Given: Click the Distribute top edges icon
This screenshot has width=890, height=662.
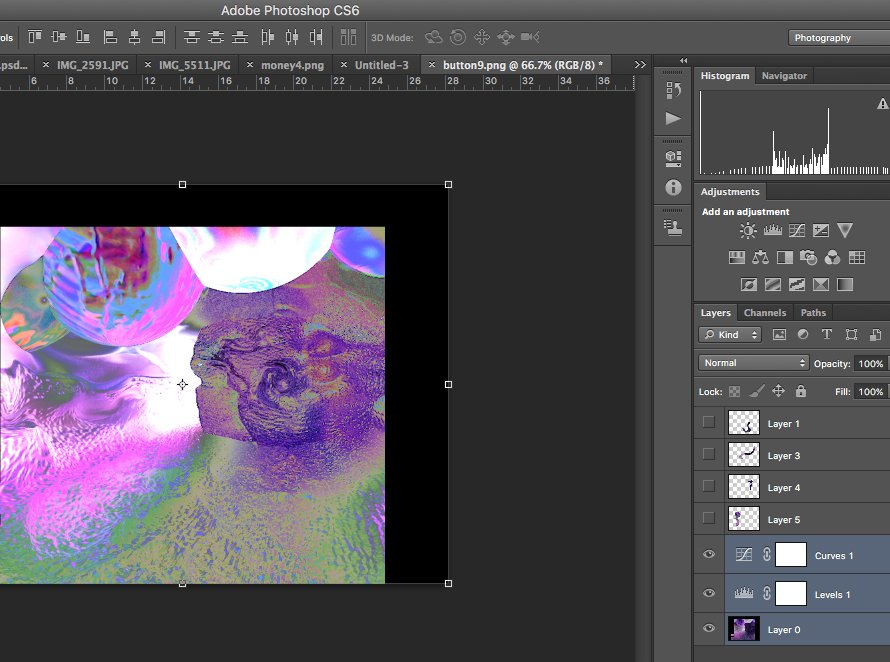Looking at the screenshot, I should pyautogui.click(x=192, y=37).
